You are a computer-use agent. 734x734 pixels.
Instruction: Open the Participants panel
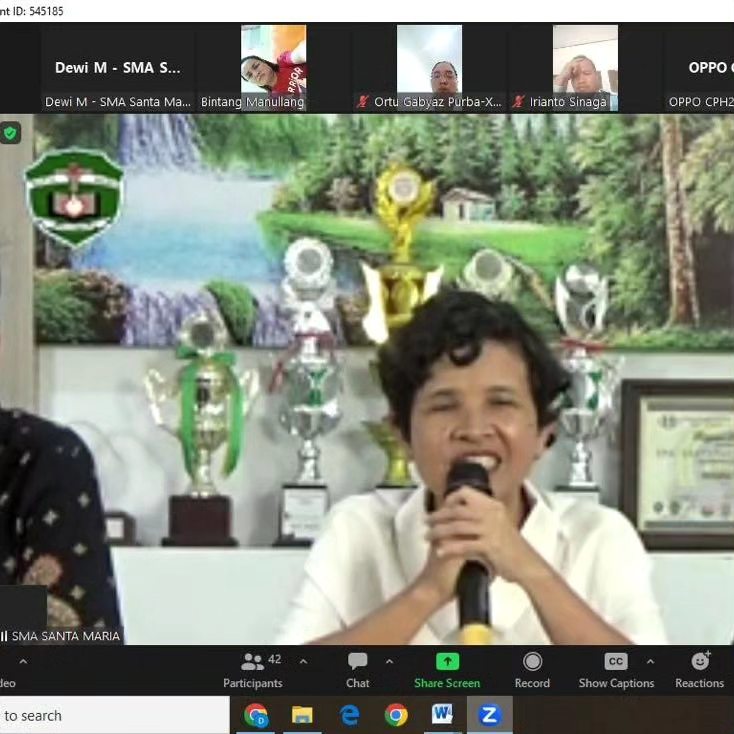point(253,670)
